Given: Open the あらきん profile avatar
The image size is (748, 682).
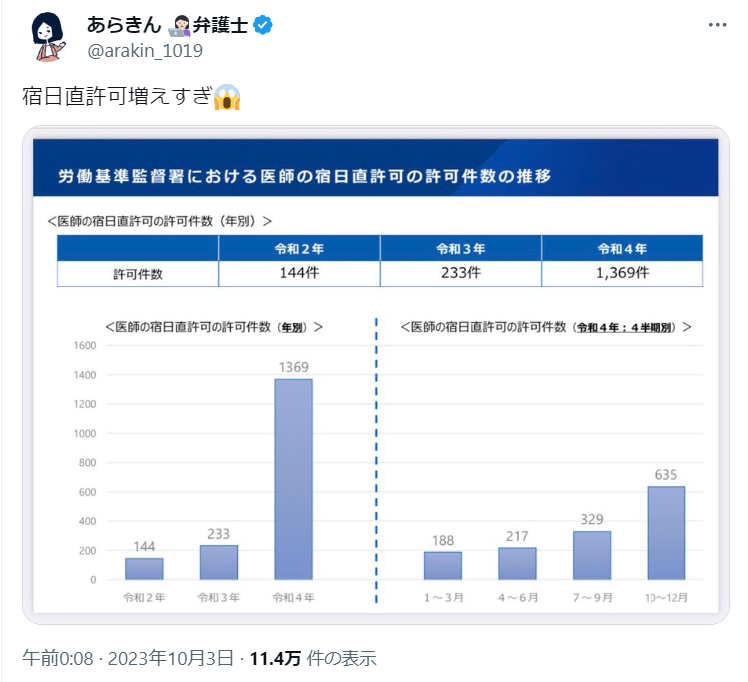Looking at the screenshot, I should click(46, 38).
